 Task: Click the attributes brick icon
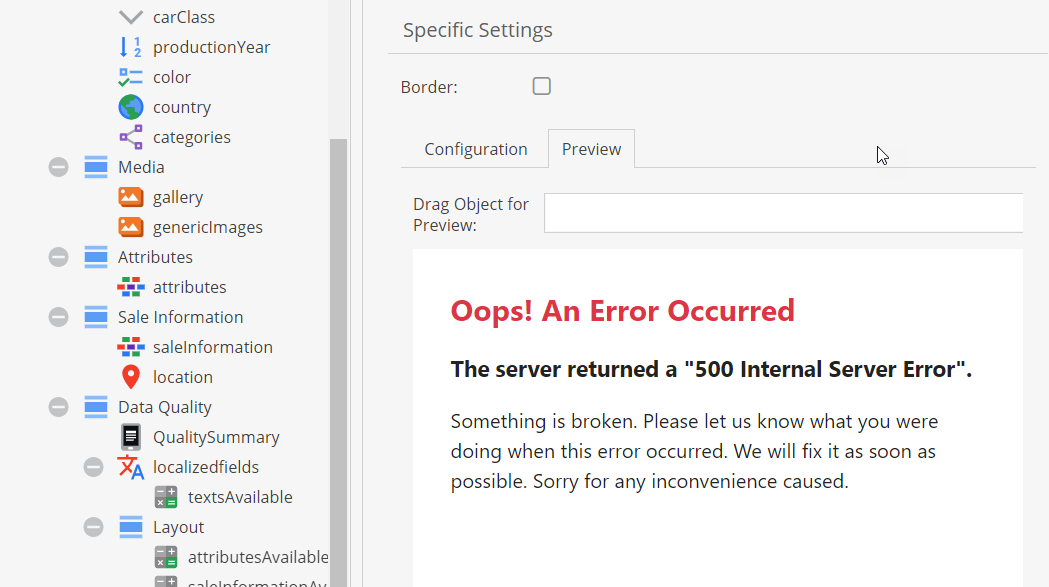tap(130, 287)
